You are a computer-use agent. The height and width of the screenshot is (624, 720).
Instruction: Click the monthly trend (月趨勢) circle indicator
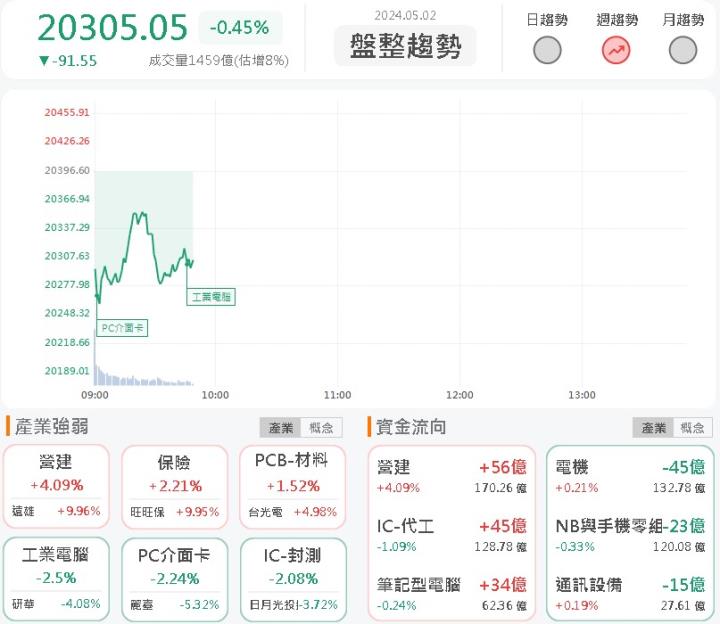(x=683, y=50)
